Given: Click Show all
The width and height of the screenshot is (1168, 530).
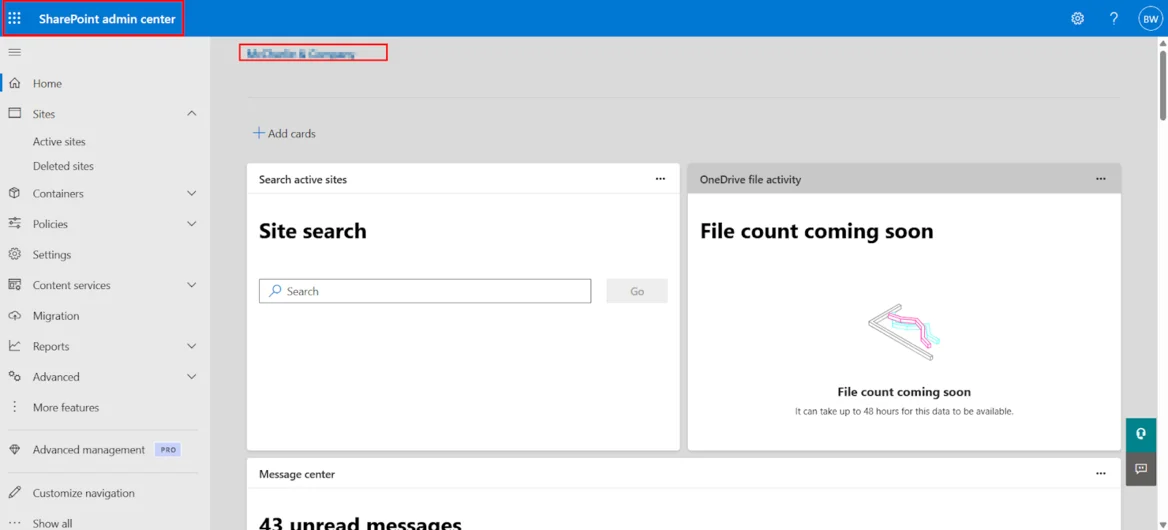Looking at the screenshot, I should click(52, 523).
